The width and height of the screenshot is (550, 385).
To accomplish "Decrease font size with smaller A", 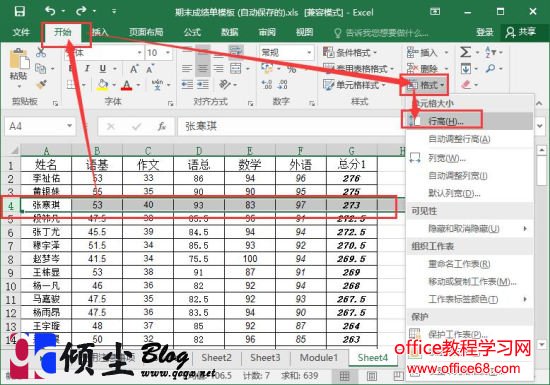I will click(150, 69).
